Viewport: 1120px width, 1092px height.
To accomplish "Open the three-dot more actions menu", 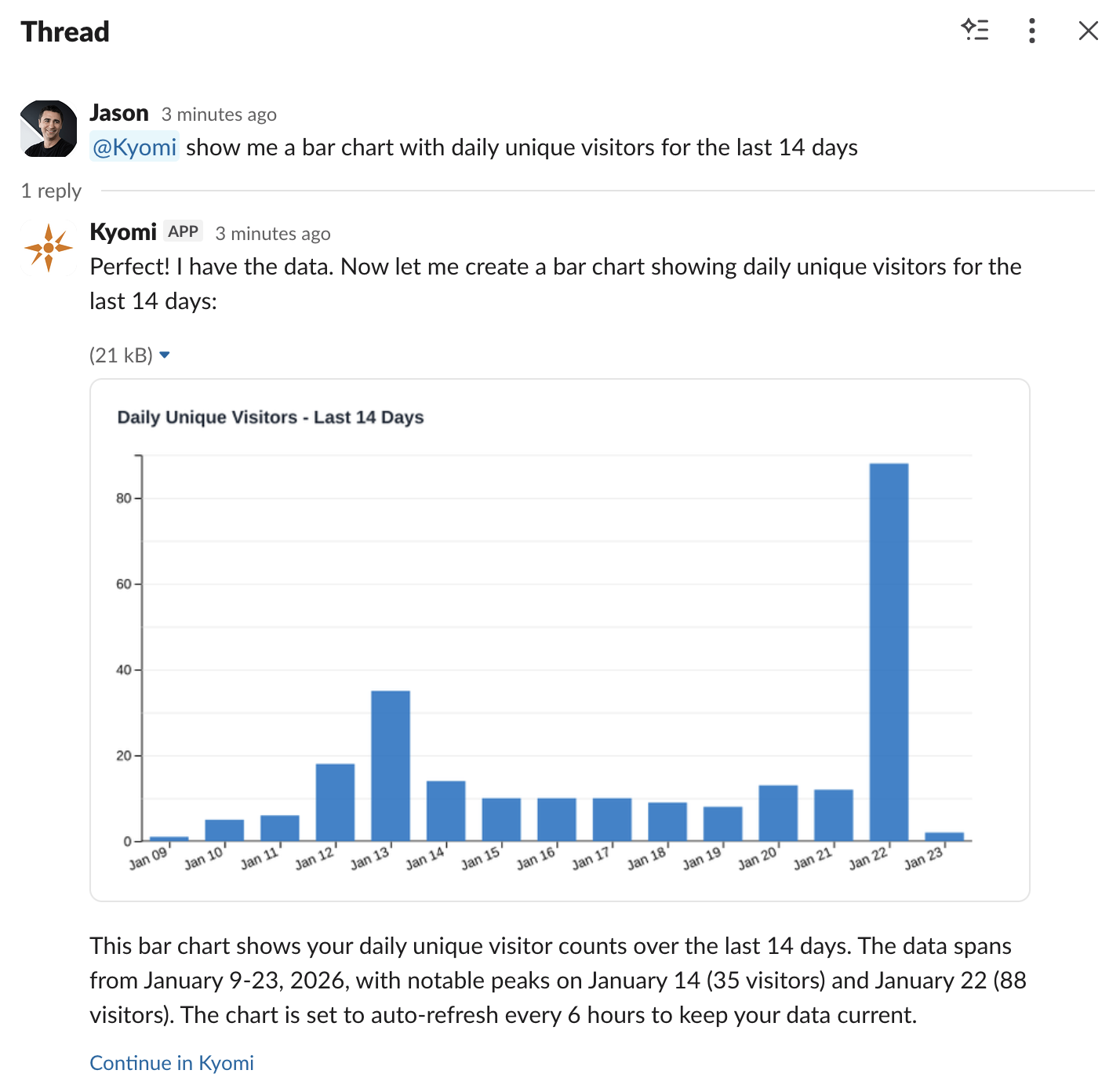I will (1031, 31).
